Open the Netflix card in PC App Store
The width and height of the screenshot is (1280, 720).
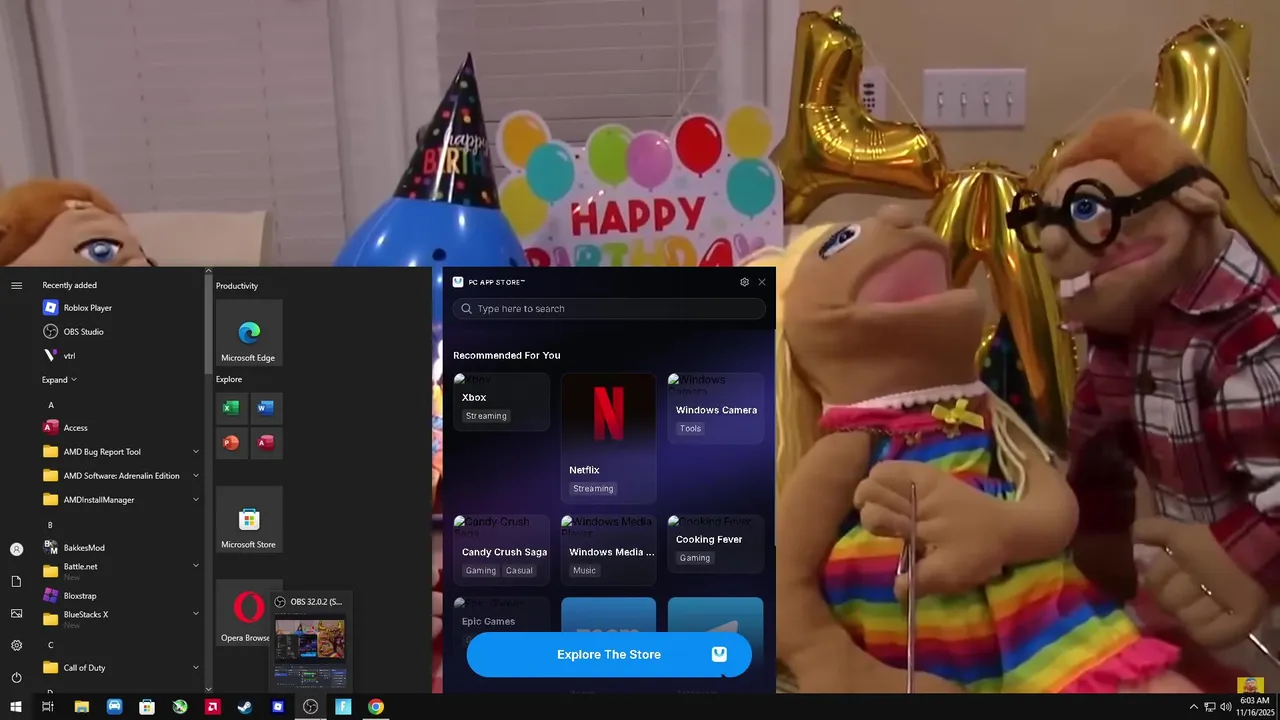coord(608,438)
